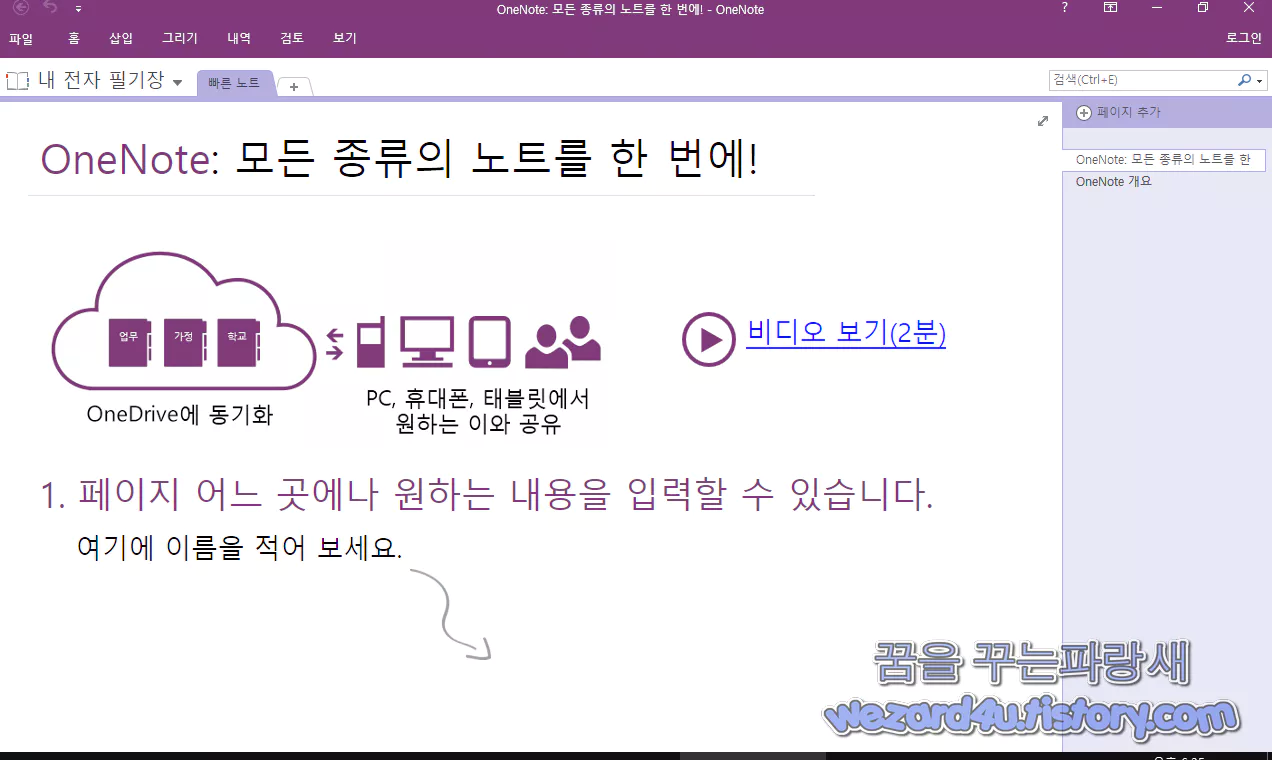Select the 빠른 노트 section tab
The height and width of the screenshot is (760, 1272).
tap(234, 84)
